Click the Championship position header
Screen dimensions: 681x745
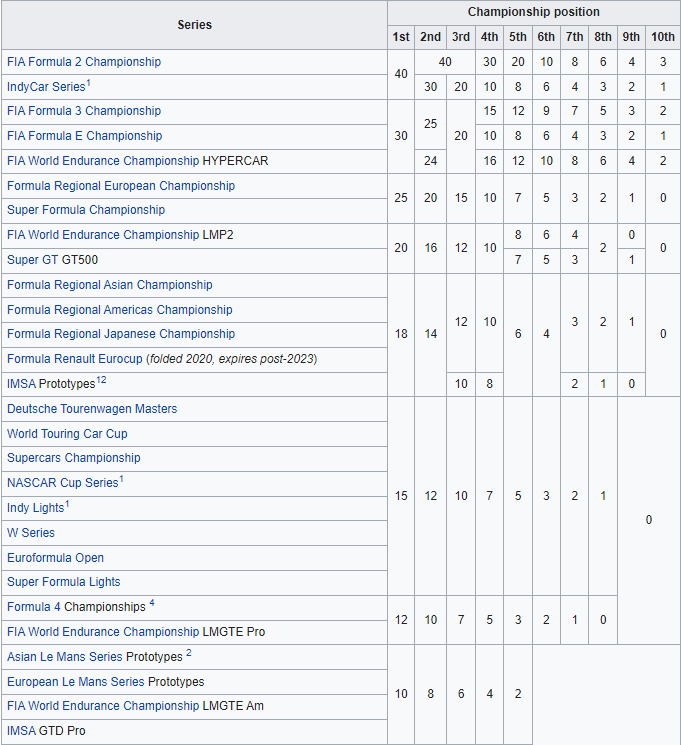[x=533, y=12]
